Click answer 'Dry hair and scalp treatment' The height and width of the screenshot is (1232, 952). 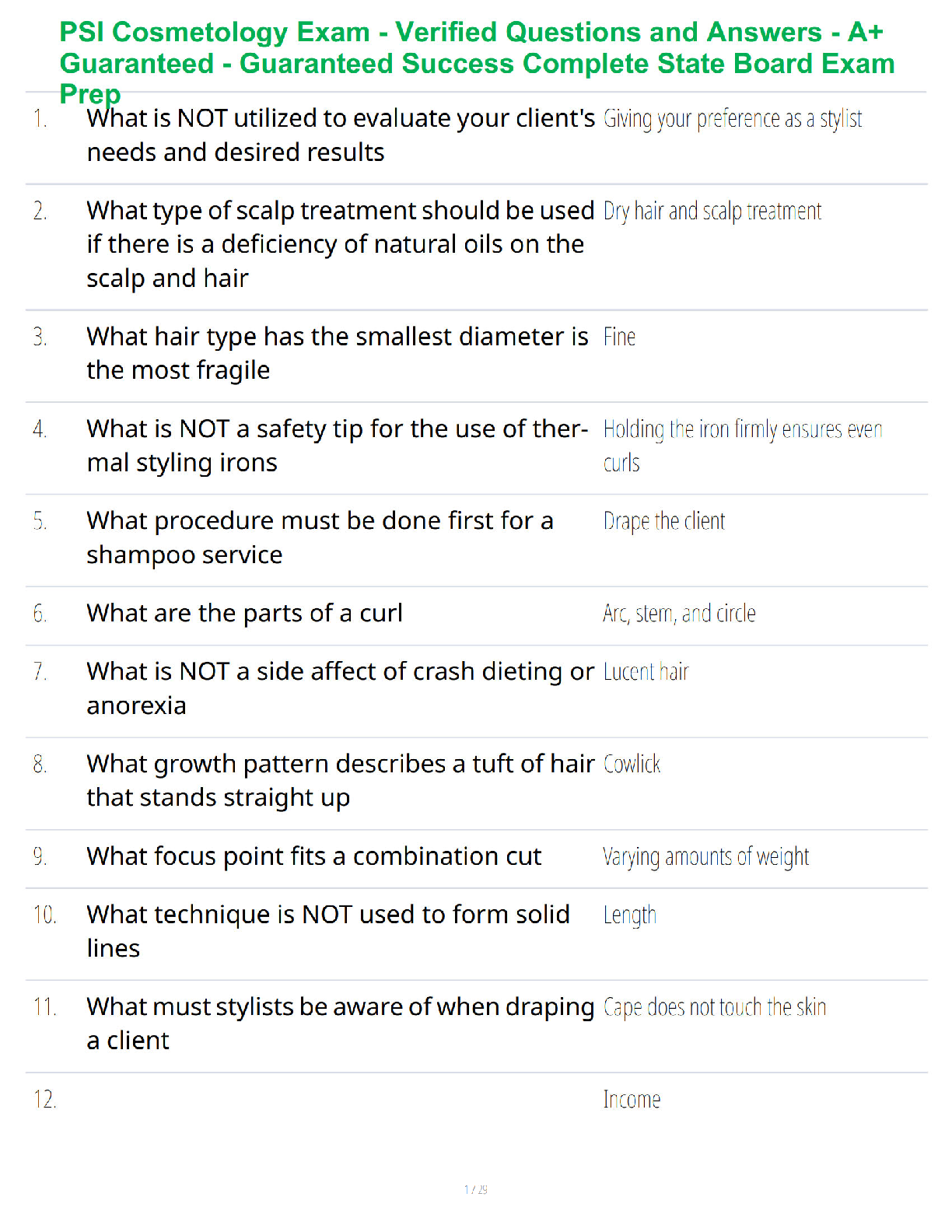click(x=712, y=211)
